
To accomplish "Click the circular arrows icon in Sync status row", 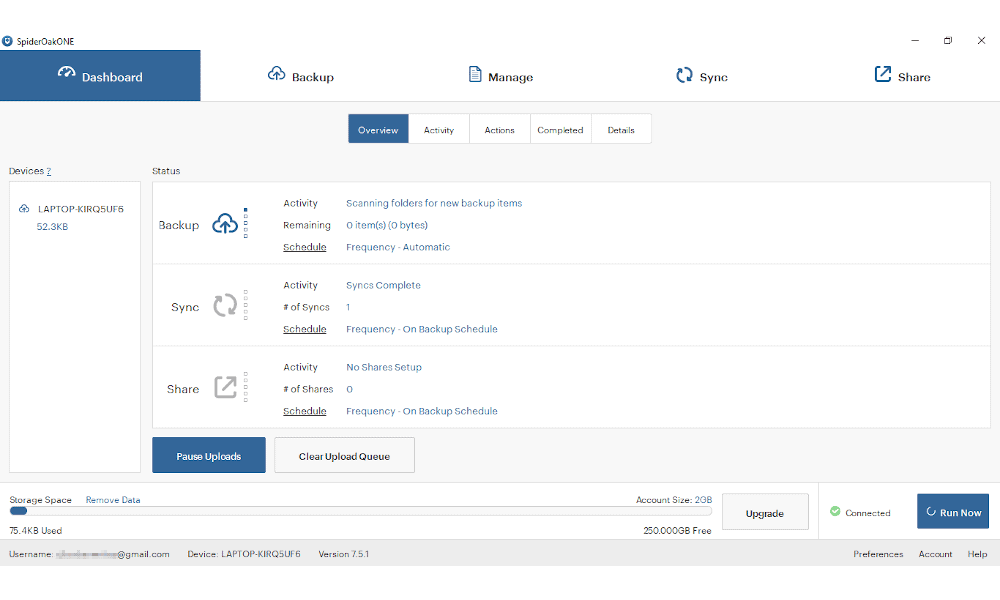I will 225,305.
